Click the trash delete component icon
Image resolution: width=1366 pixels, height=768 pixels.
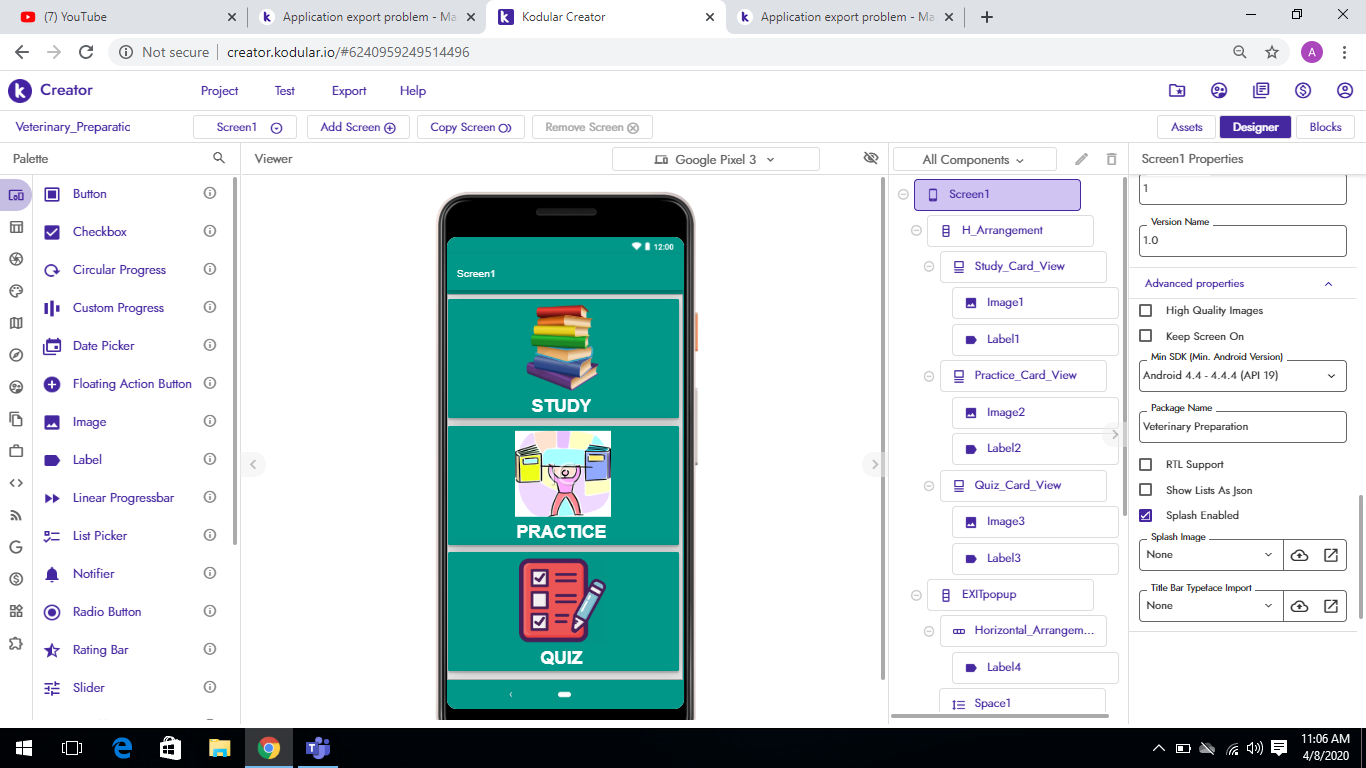click(1111, 159)
